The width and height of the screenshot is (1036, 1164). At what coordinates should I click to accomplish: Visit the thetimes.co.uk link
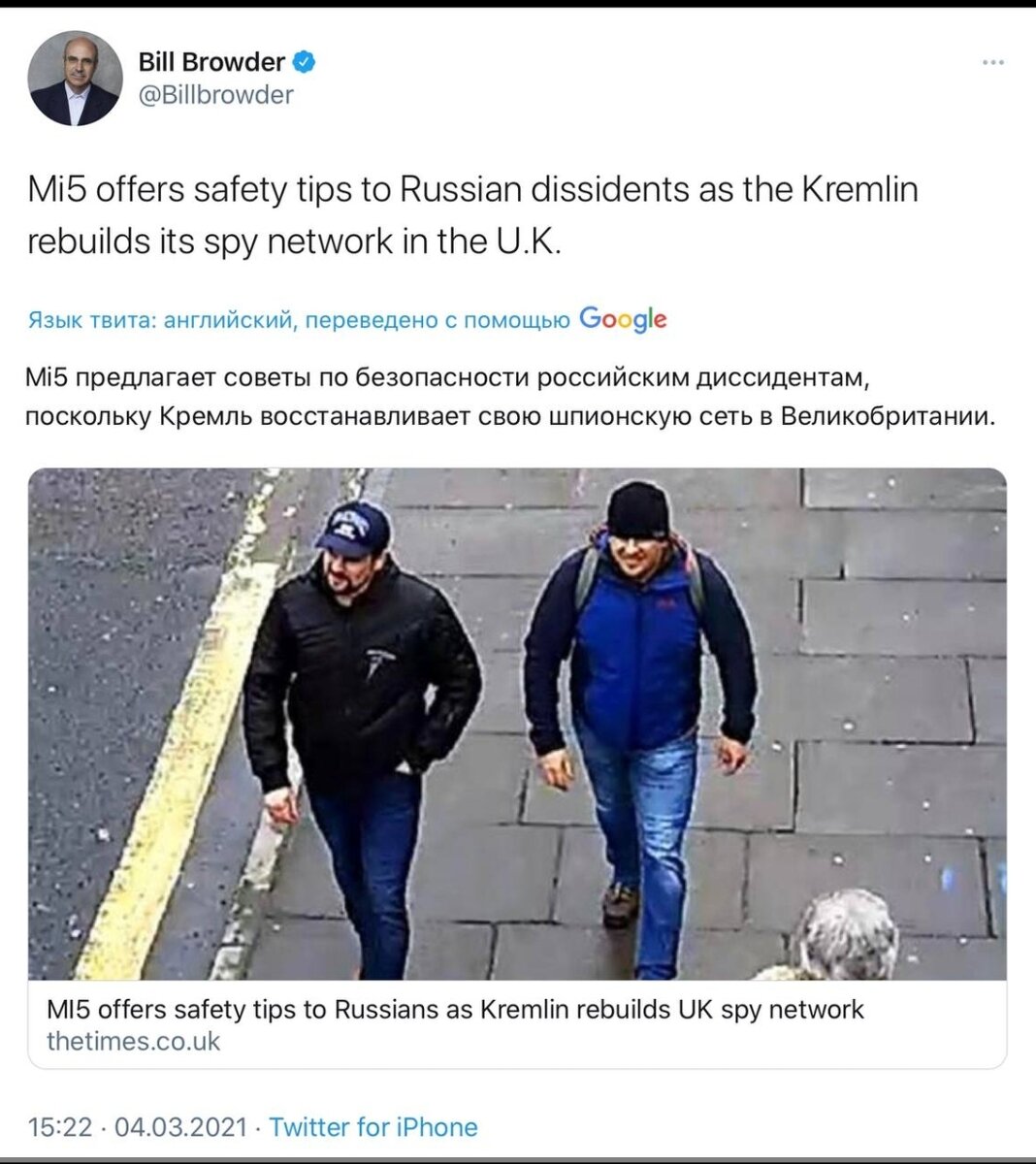(x=134, y=1042)
